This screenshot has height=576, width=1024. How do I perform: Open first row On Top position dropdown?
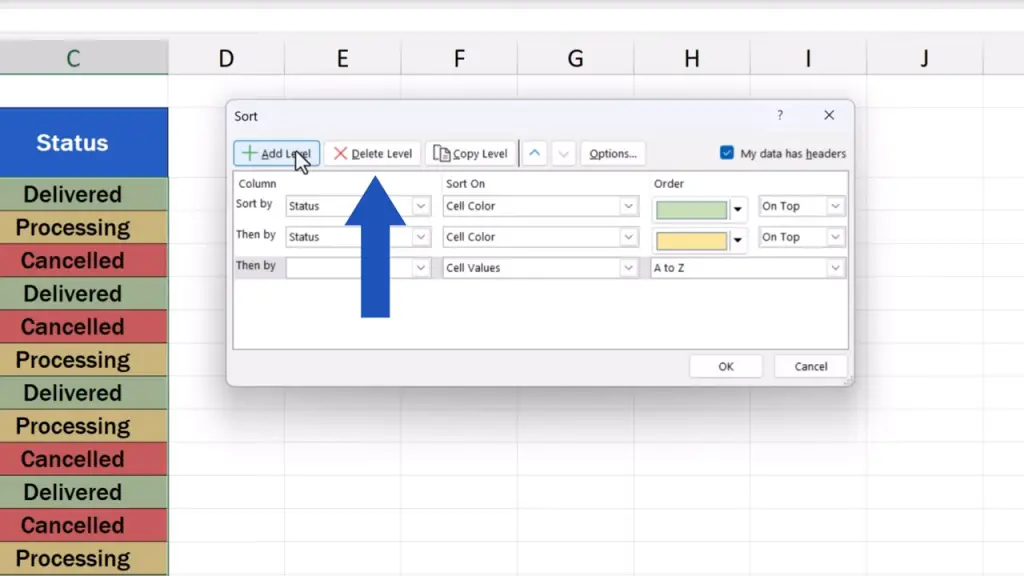835,206
